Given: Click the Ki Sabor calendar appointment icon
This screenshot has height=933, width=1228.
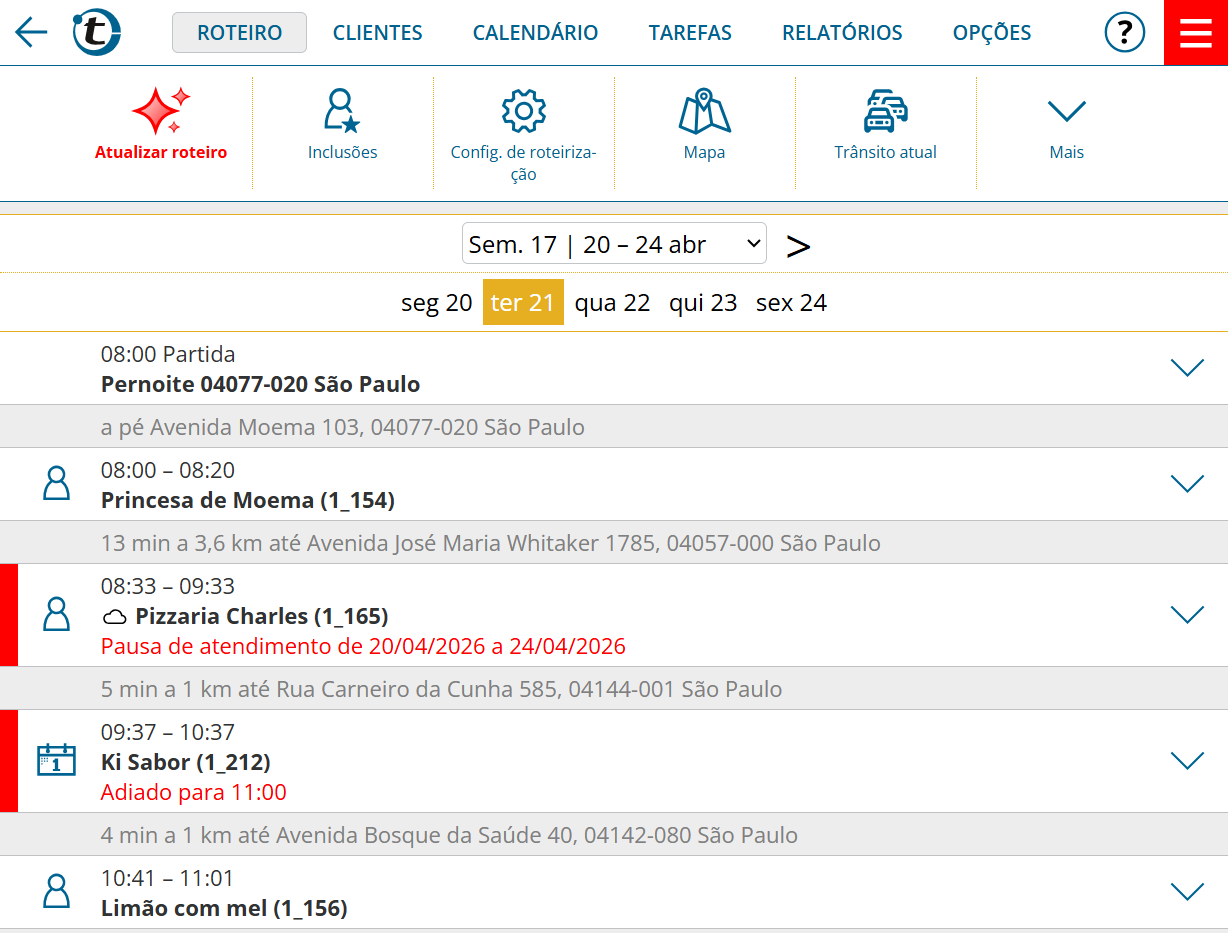Looking at the screenshot, I should tap(56, 760).
